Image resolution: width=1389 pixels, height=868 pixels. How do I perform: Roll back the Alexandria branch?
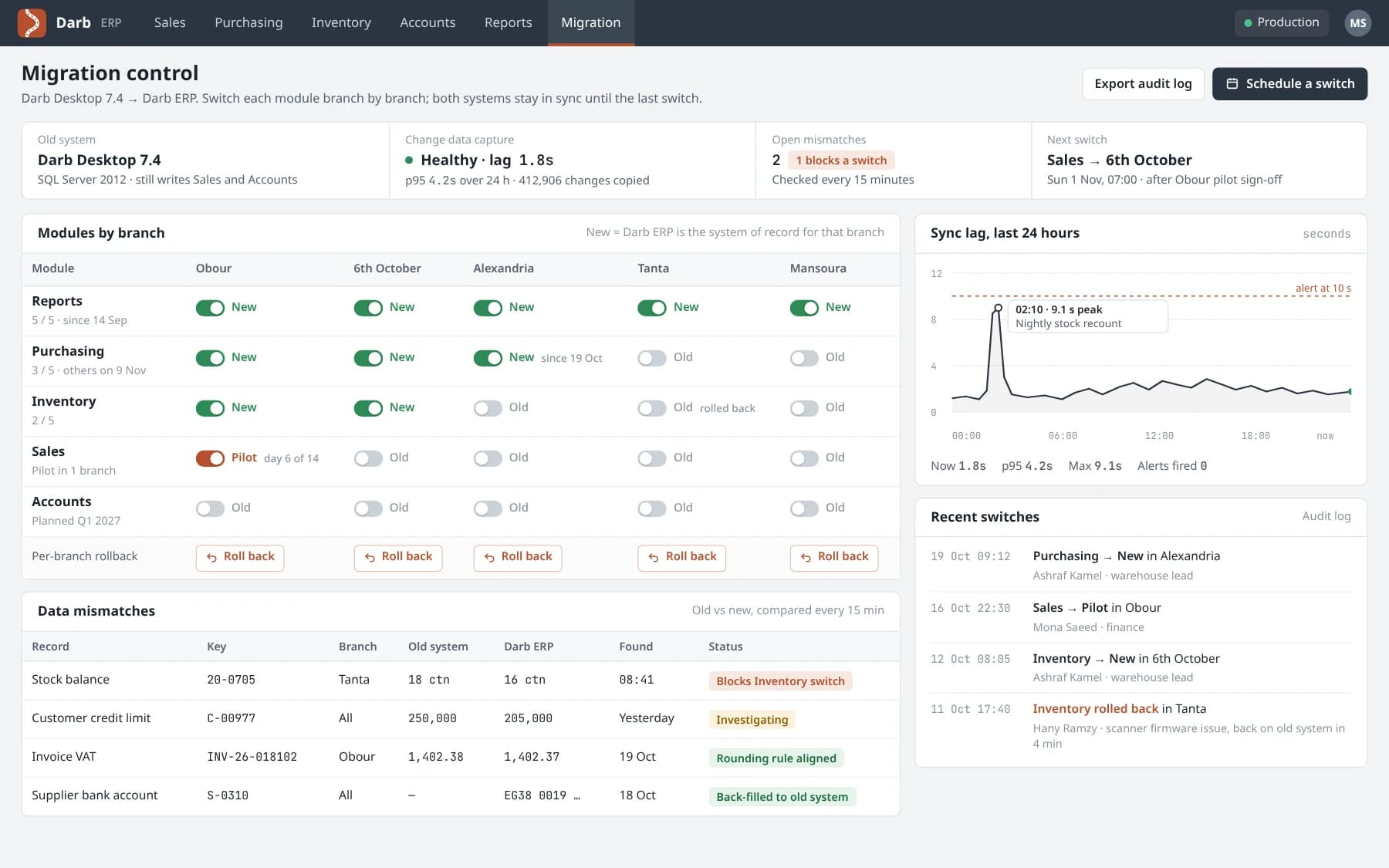coord(518,557)
